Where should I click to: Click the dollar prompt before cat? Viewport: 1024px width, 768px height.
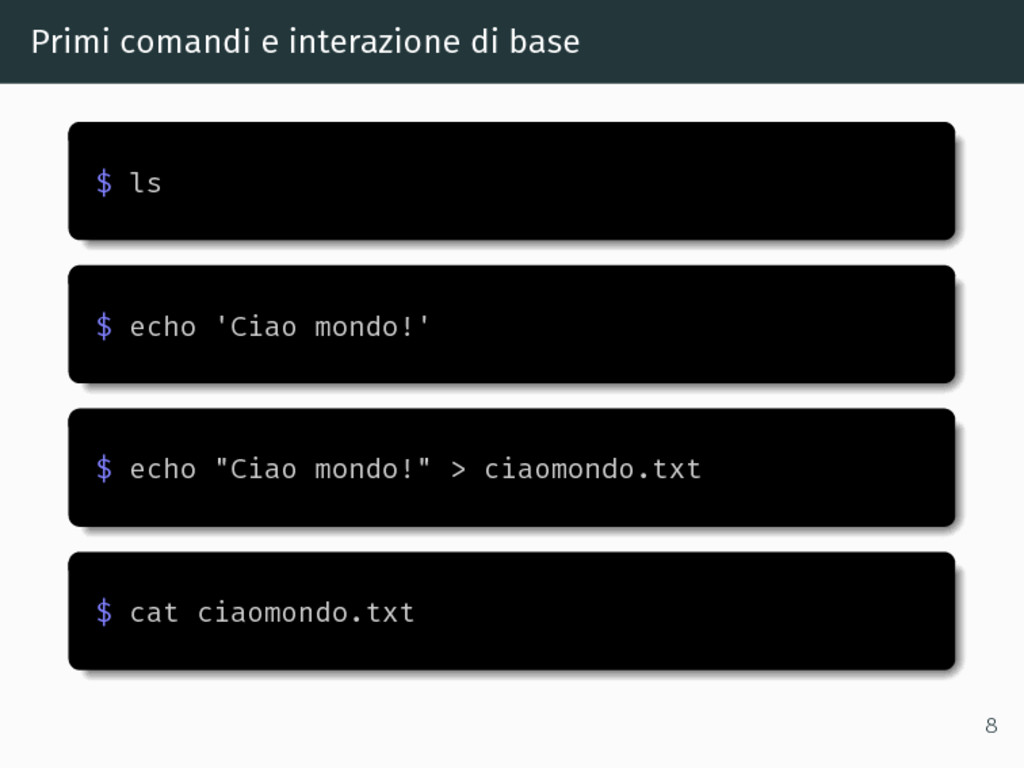pyautogui.click(x=104, y=612)
